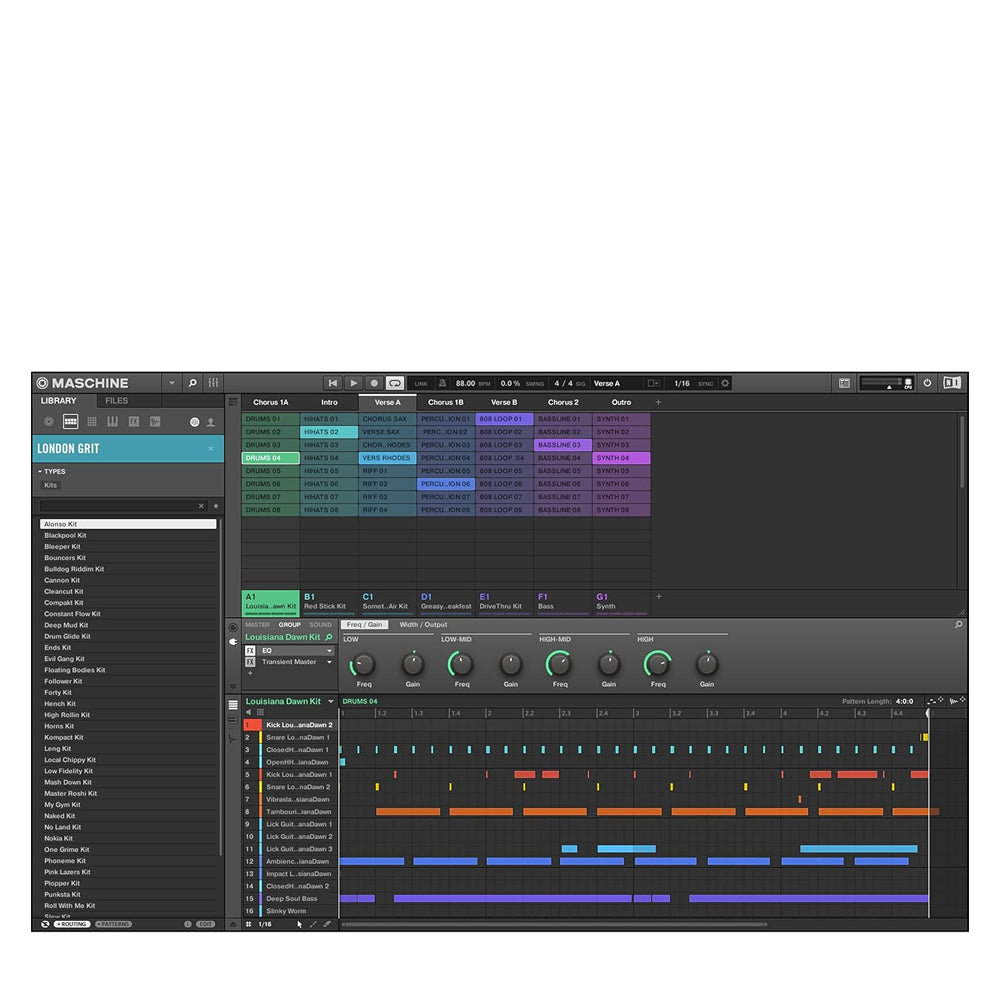Collapse the TYPES section in browser
Screen dimensions: 1000x1000
point(40,472)
